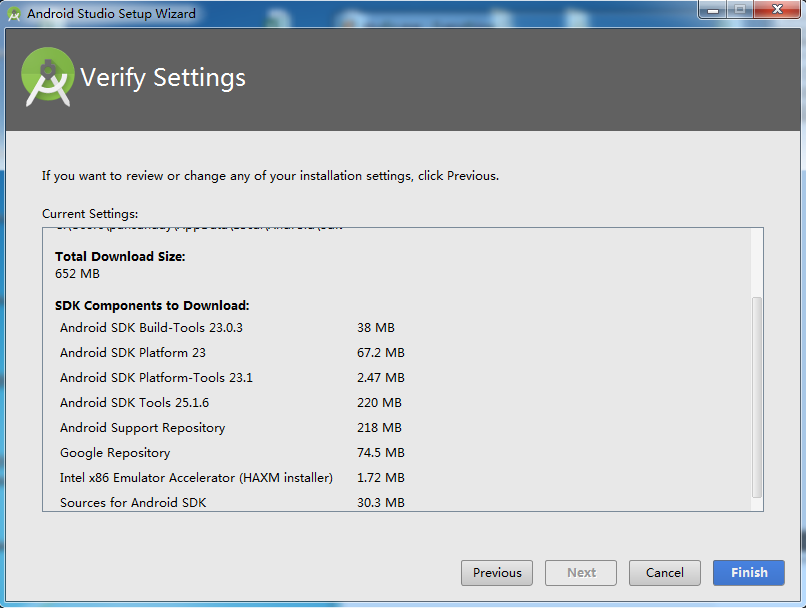
Task: Click the installation settings instruction text
Action: point(270,176)
